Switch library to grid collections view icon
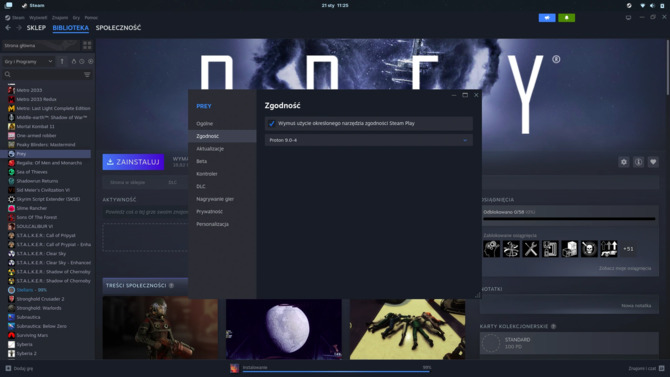Viewport: 670px width, 377px height. click(87, 45)
